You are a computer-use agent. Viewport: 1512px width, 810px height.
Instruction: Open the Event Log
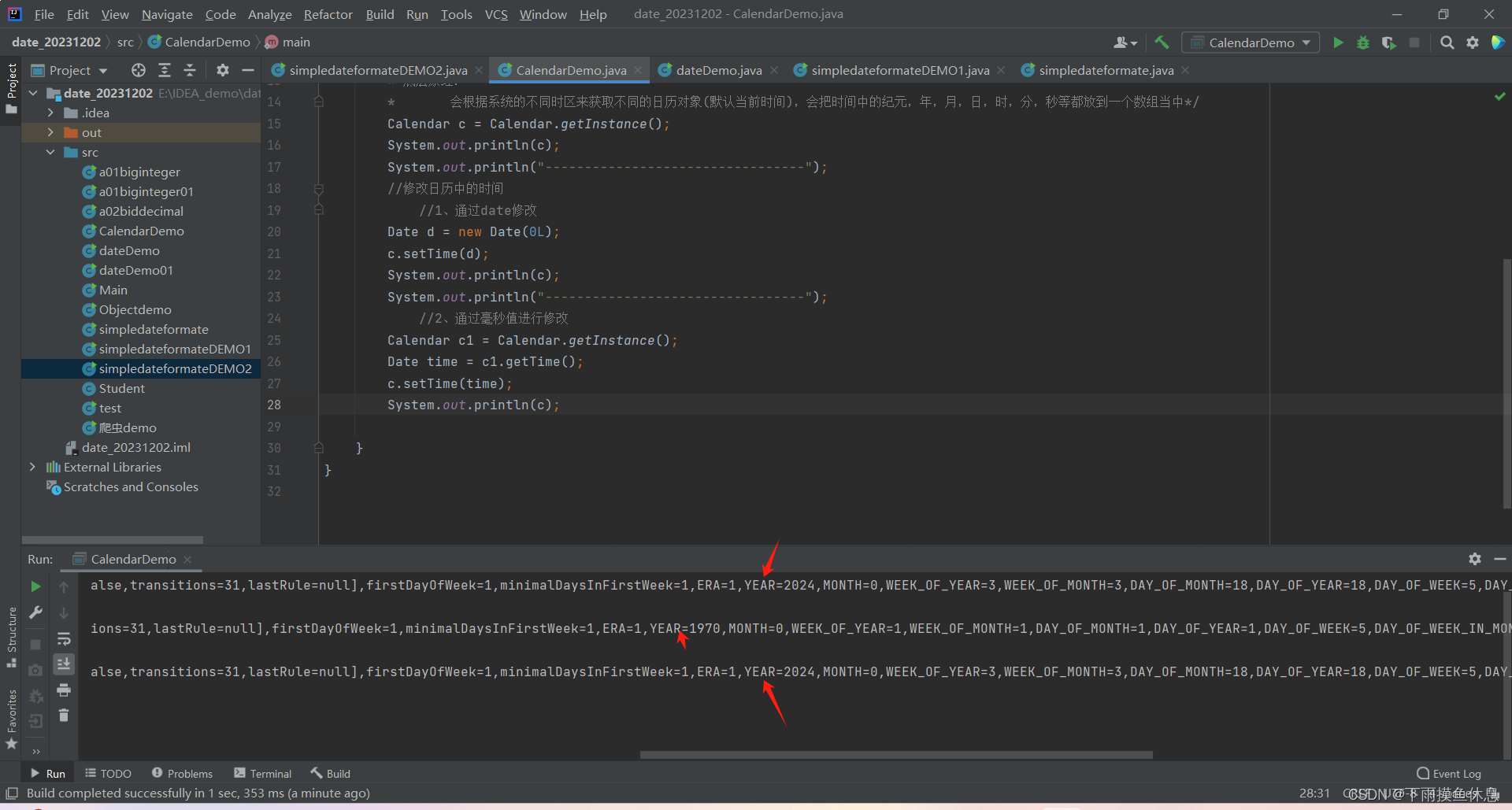pos(1449,774)
